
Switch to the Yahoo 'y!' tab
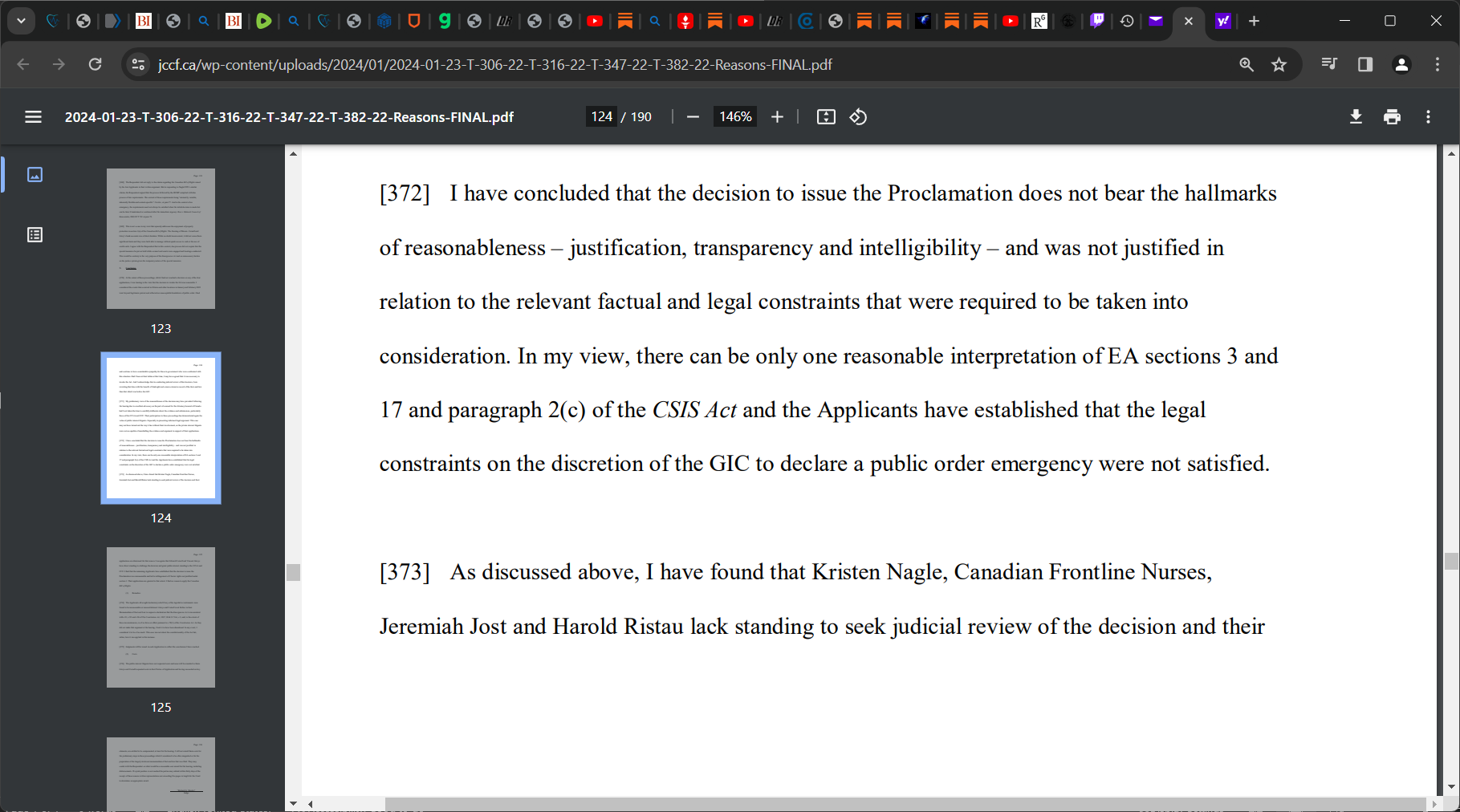(1223, 21)
